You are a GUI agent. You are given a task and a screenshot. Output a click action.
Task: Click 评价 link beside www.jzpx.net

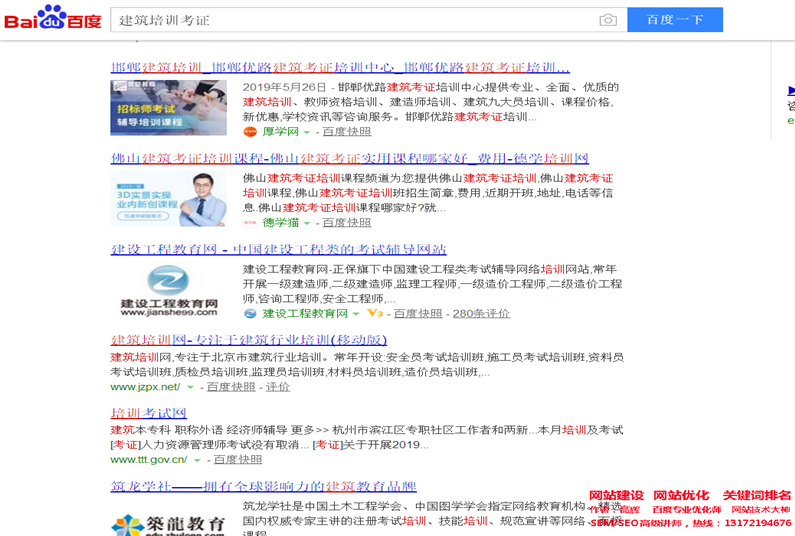click(x=277, y=387)
